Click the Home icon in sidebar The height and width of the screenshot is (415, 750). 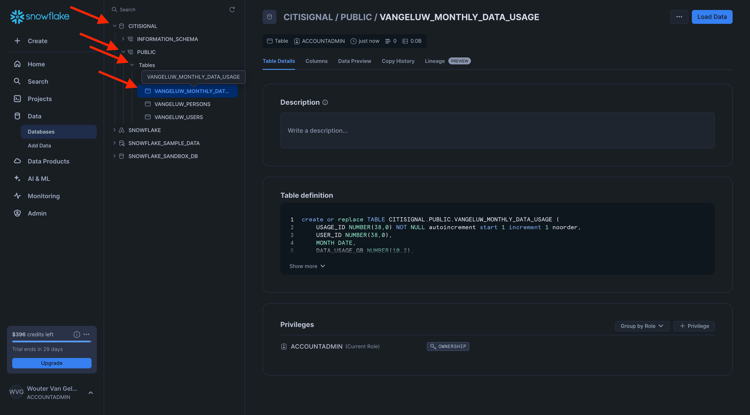(x=17, y=64)
